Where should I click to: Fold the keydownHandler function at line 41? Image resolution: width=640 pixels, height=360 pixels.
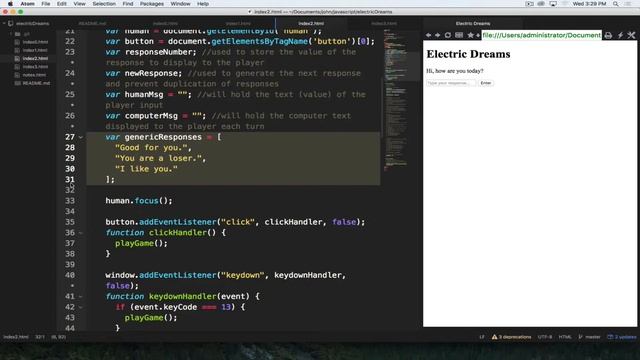coord(81,297)
